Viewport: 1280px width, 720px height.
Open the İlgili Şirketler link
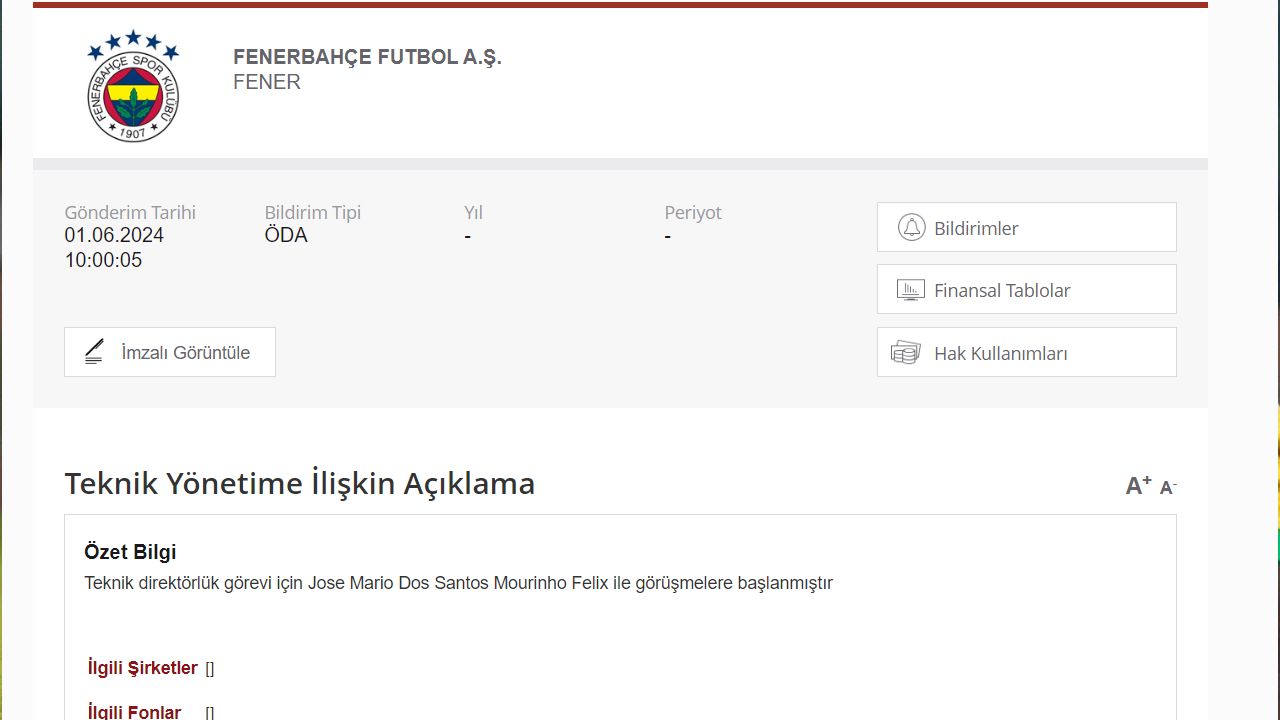pos(141,667)
